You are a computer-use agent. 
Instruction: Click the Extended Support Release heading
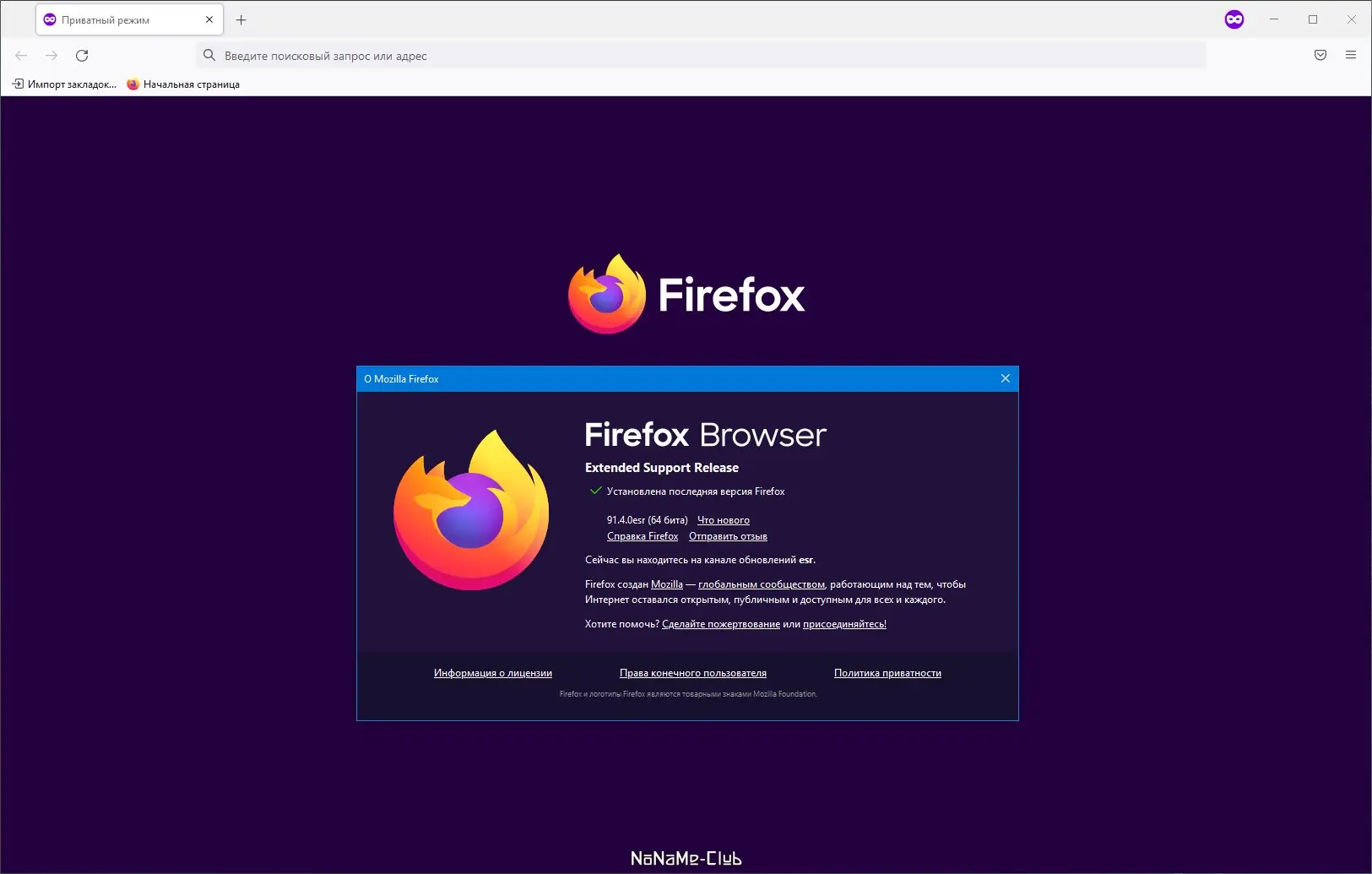point(662,468)
